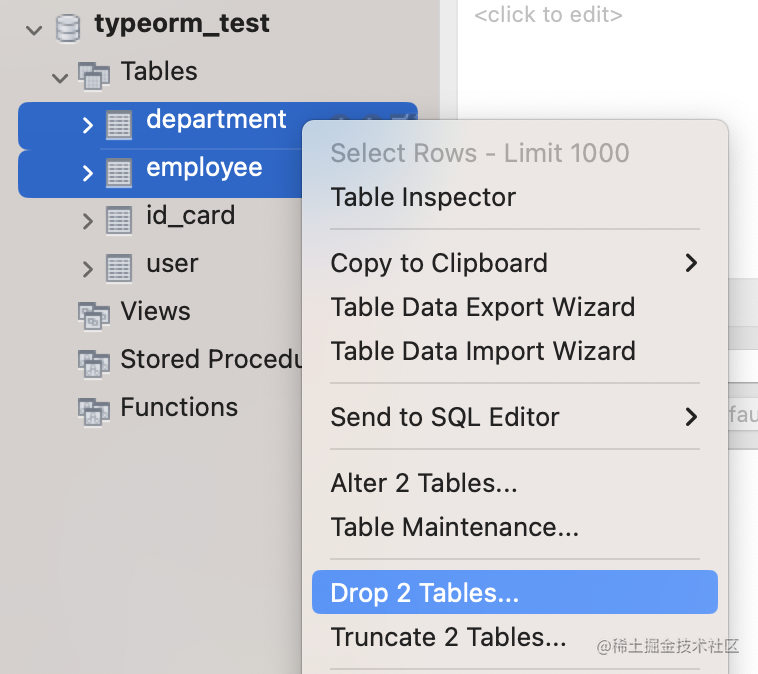The height and width of the screenshot is (674, 758).
Task: Click the Tables folder icon
Action: [x=94, y=74]
